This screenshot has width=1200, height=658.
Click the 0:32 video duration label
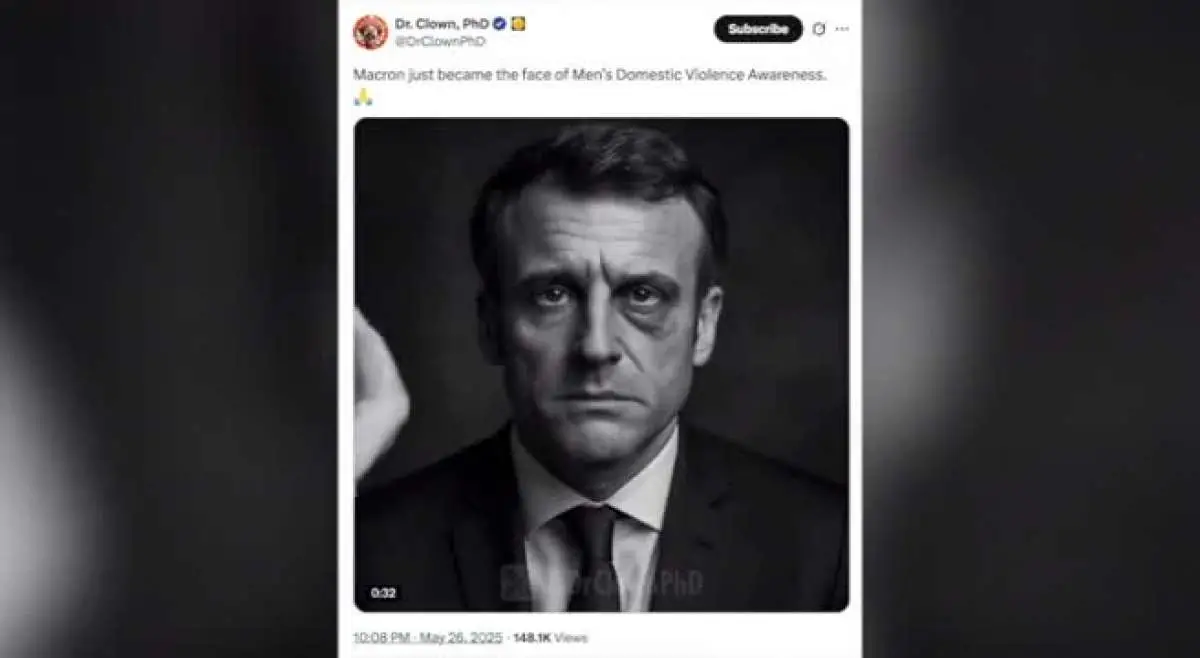(383, 593)
